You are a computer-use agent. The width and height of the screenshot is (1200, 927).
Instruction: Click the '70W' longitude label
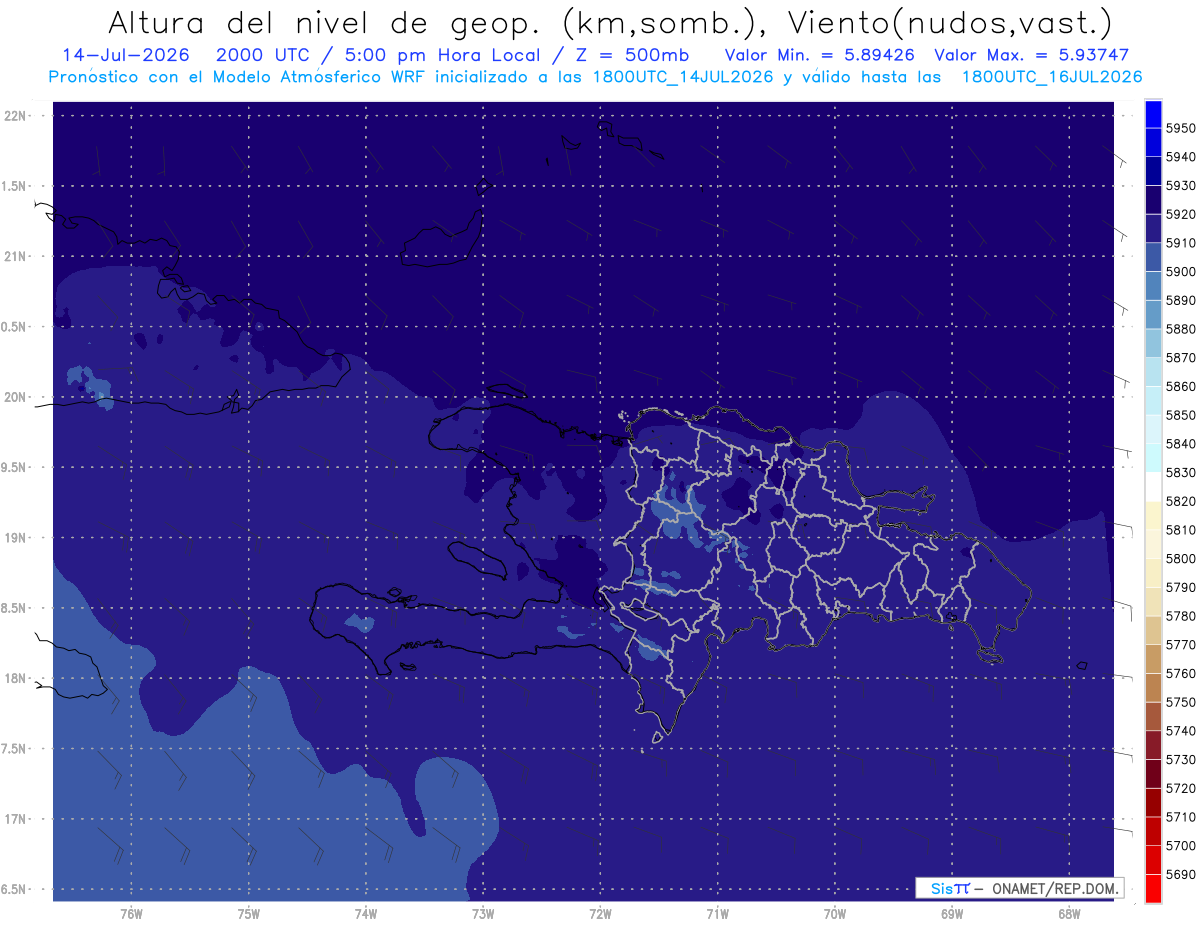pos(835,913)
